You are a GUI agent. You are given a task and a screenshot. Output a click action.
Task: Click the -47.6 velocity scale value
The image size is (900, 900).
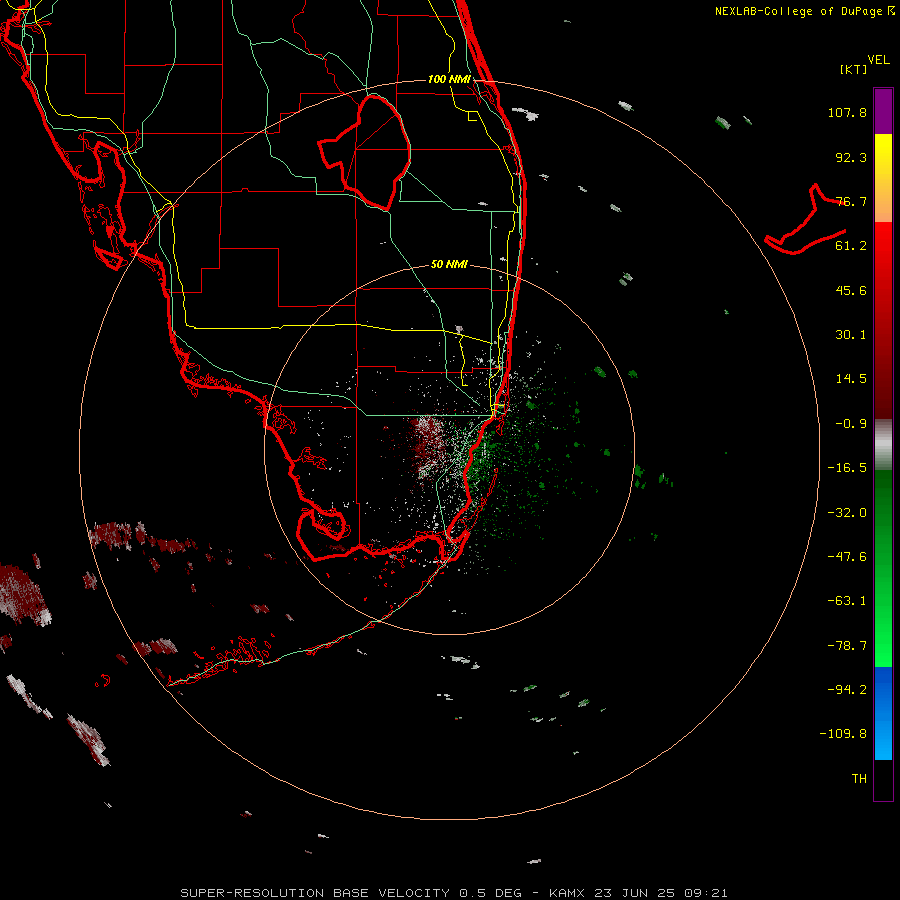tap(847, 557)
